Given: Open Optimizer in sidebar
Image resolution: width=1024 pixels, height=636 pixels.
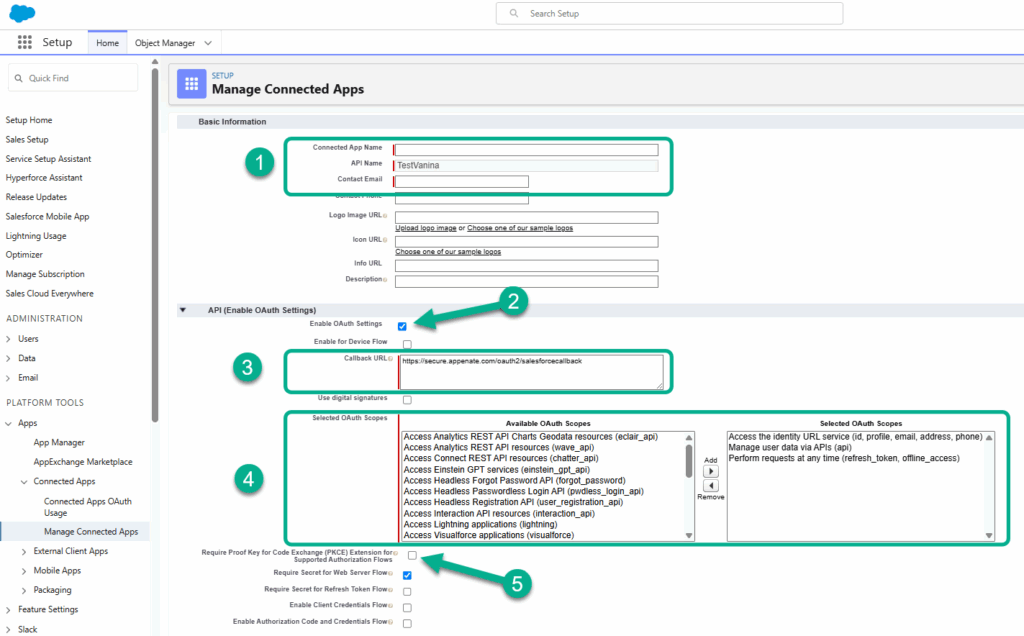Looking at the screenshot, I should tap(24, 255).
